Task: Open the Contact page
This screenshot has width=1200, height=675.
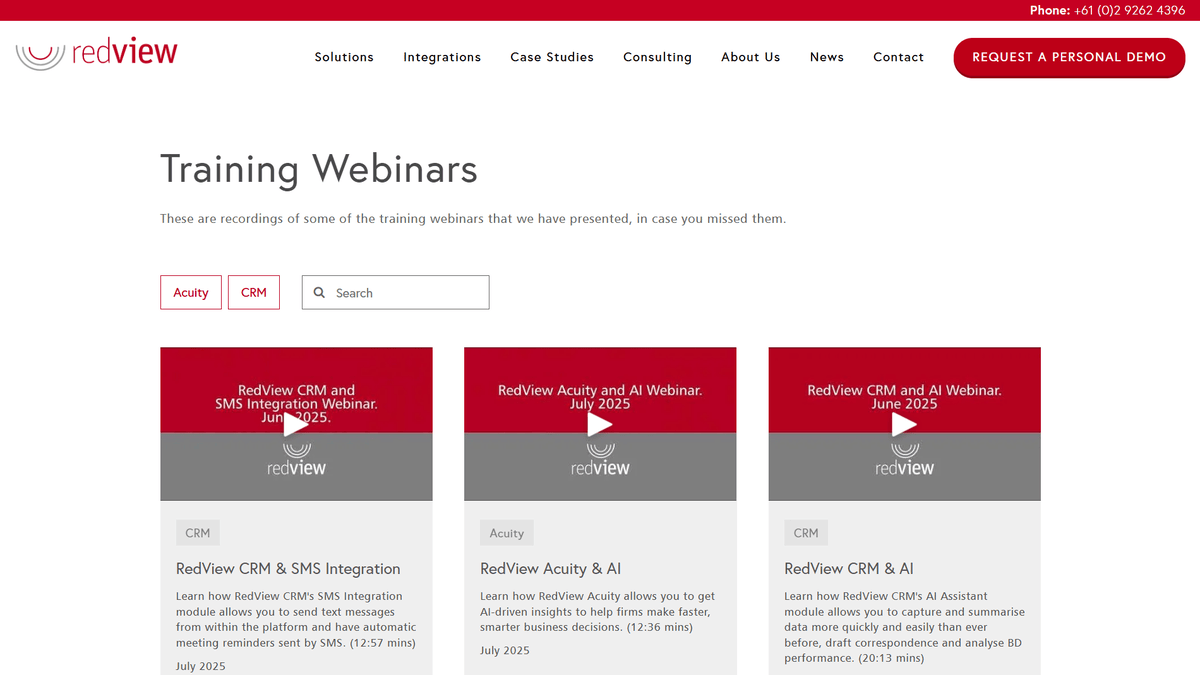Action: click(898, 57)
